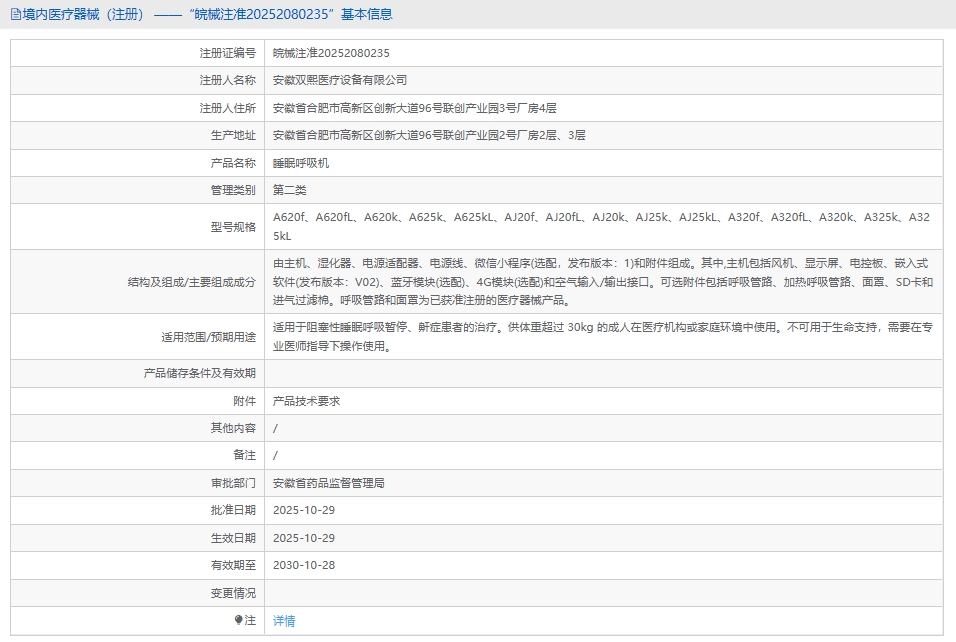Select the expiry date 2030-10-28

(304, 565)
